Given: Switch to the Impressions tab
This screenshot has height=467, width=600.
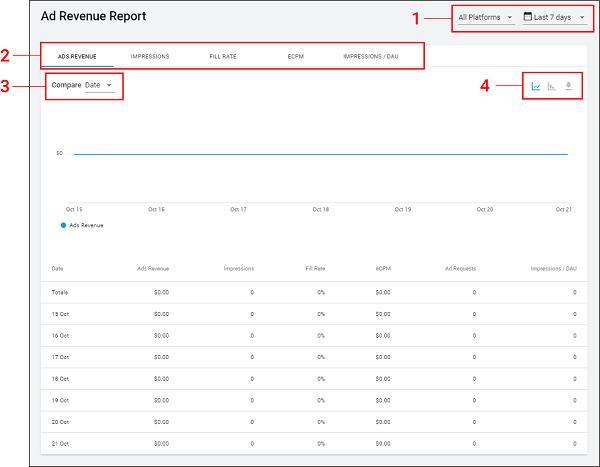Looking at the screenshot, I should (150, 56).
